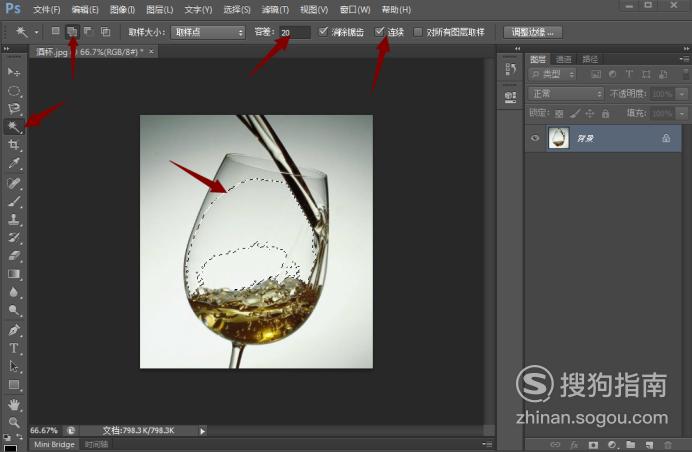Select the Elliptical Marquee tool

click(x=14, y=90)
